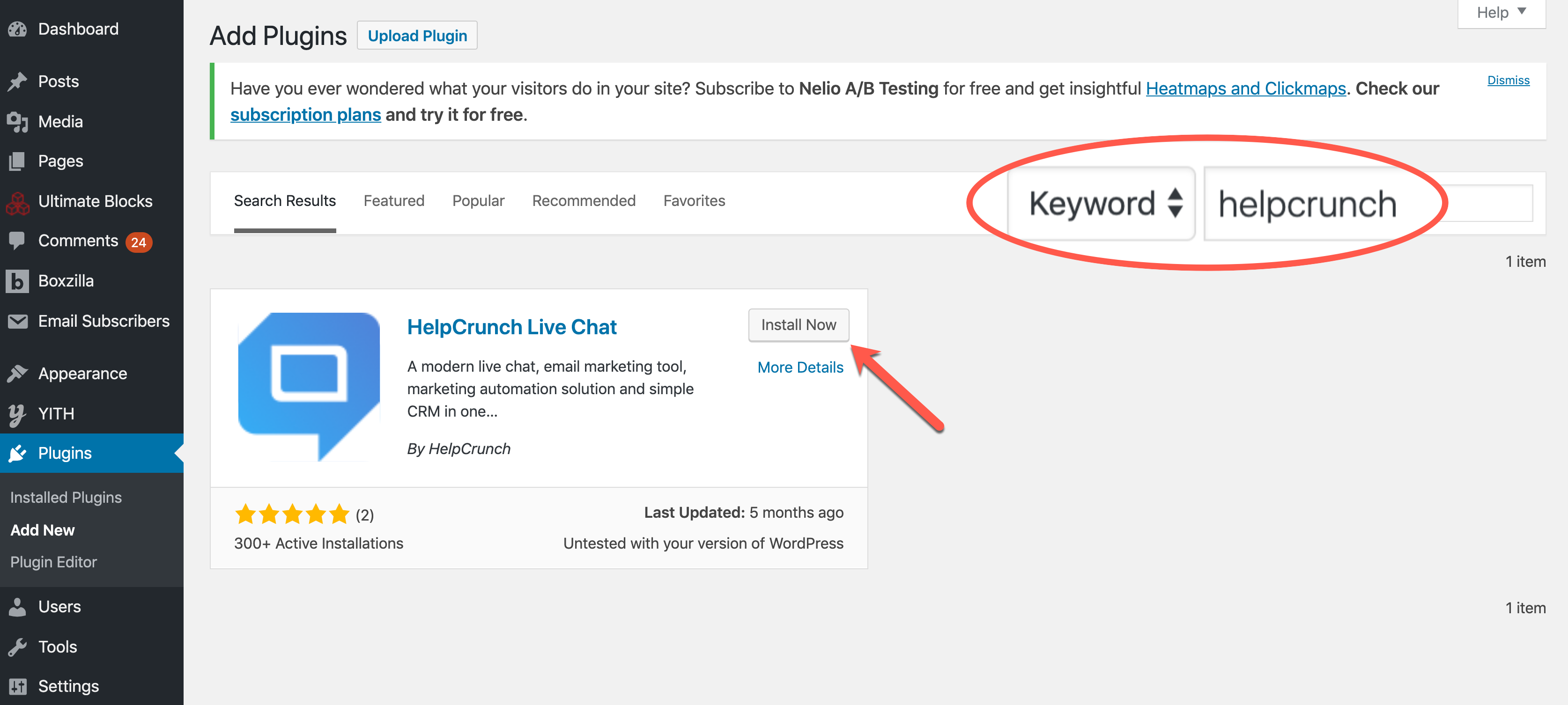Click the 24 comments badge
The image size is (1568, 705).
(x=139, y=242)
